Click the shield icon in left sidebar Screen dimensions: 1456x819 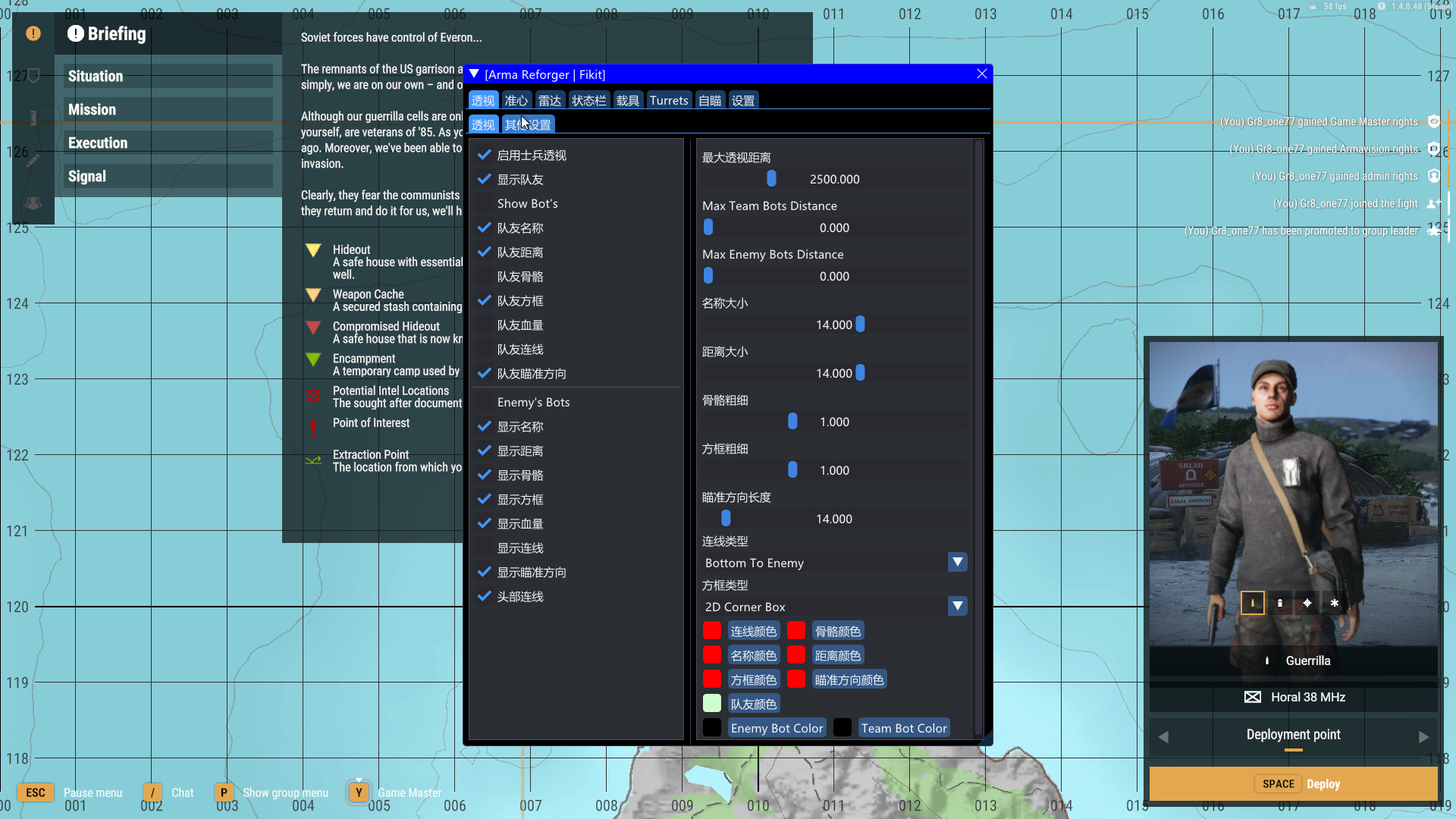tap(33, 76)
